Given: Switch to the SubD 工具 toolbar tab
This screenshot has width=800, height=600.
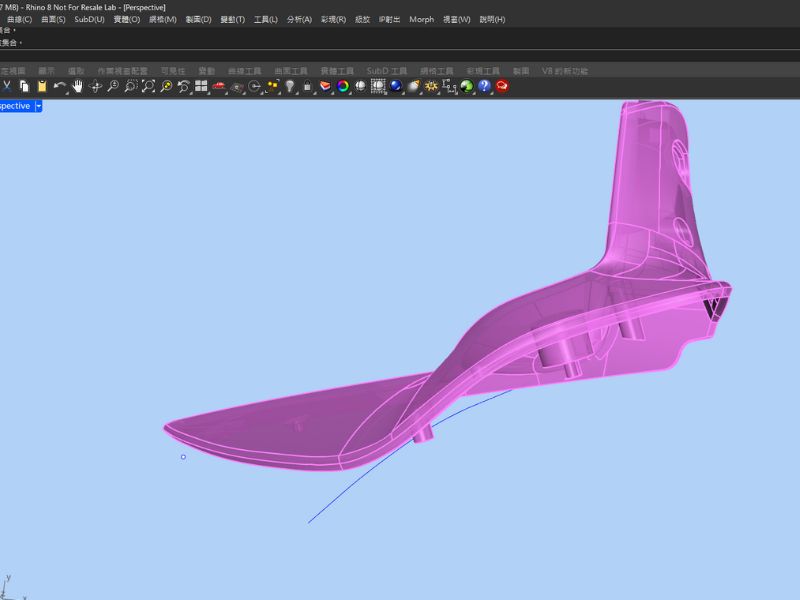Looking at the screenshot, I should coord(387,71).
